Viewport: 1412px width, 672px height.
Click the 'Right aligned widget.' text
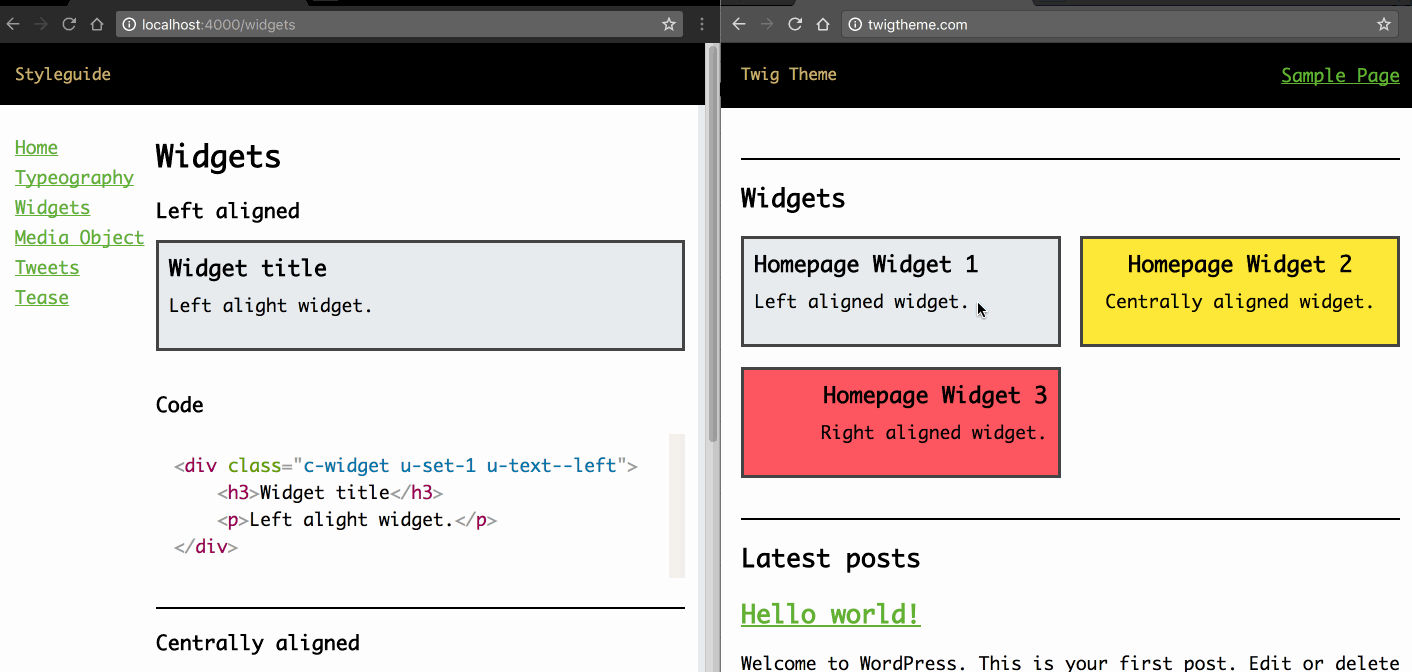[x=933, y=433]
